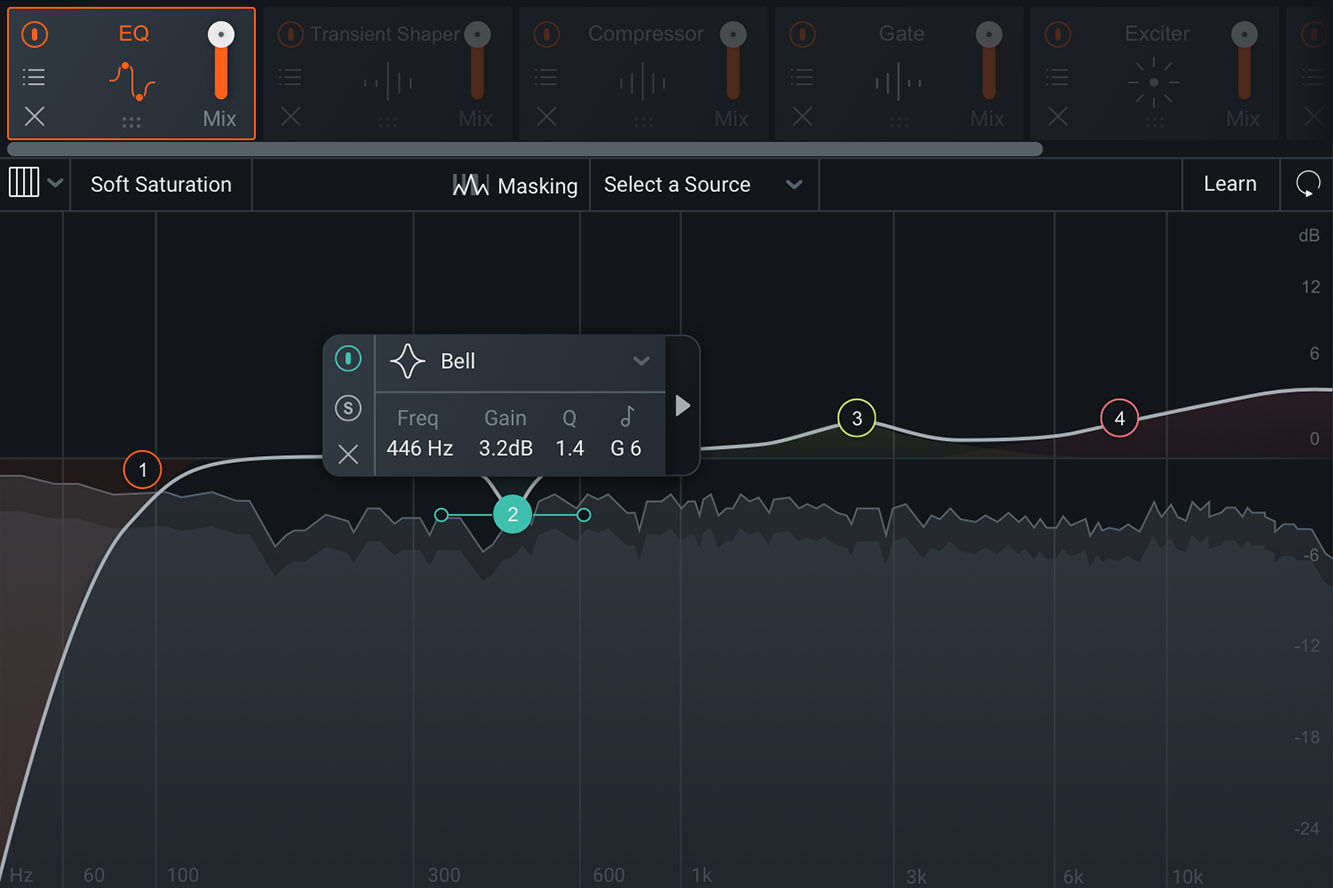Toggle band 2 power in popup
Image resolution: width=1333 pixels, height=888 pixels.
tap(348, 358)
